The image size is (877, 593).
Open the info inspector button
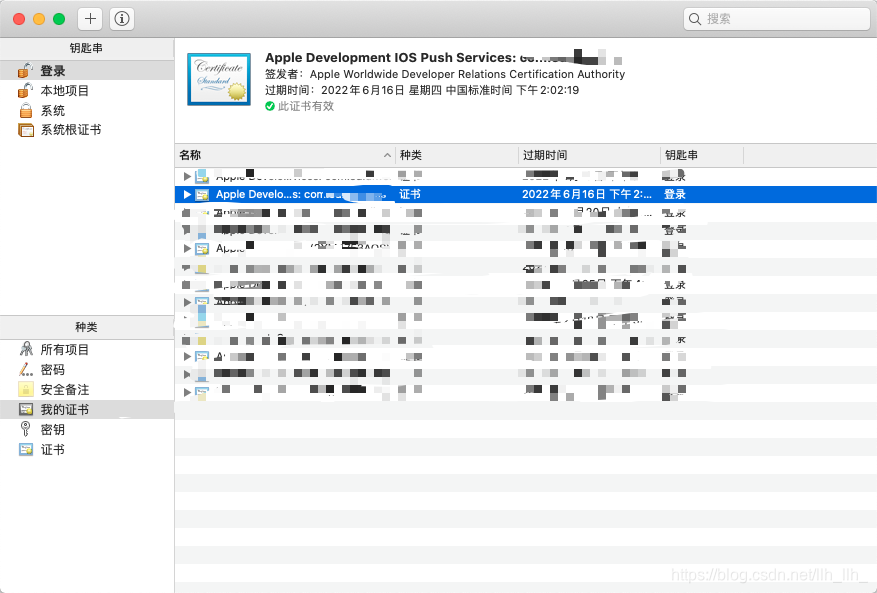(x=121, y=19)
